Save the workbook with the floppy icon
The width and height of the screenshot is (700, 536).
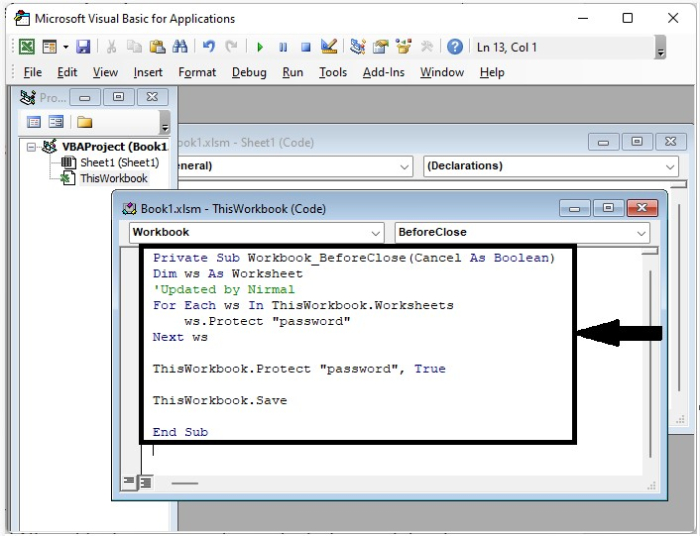(x=83, y=46)
